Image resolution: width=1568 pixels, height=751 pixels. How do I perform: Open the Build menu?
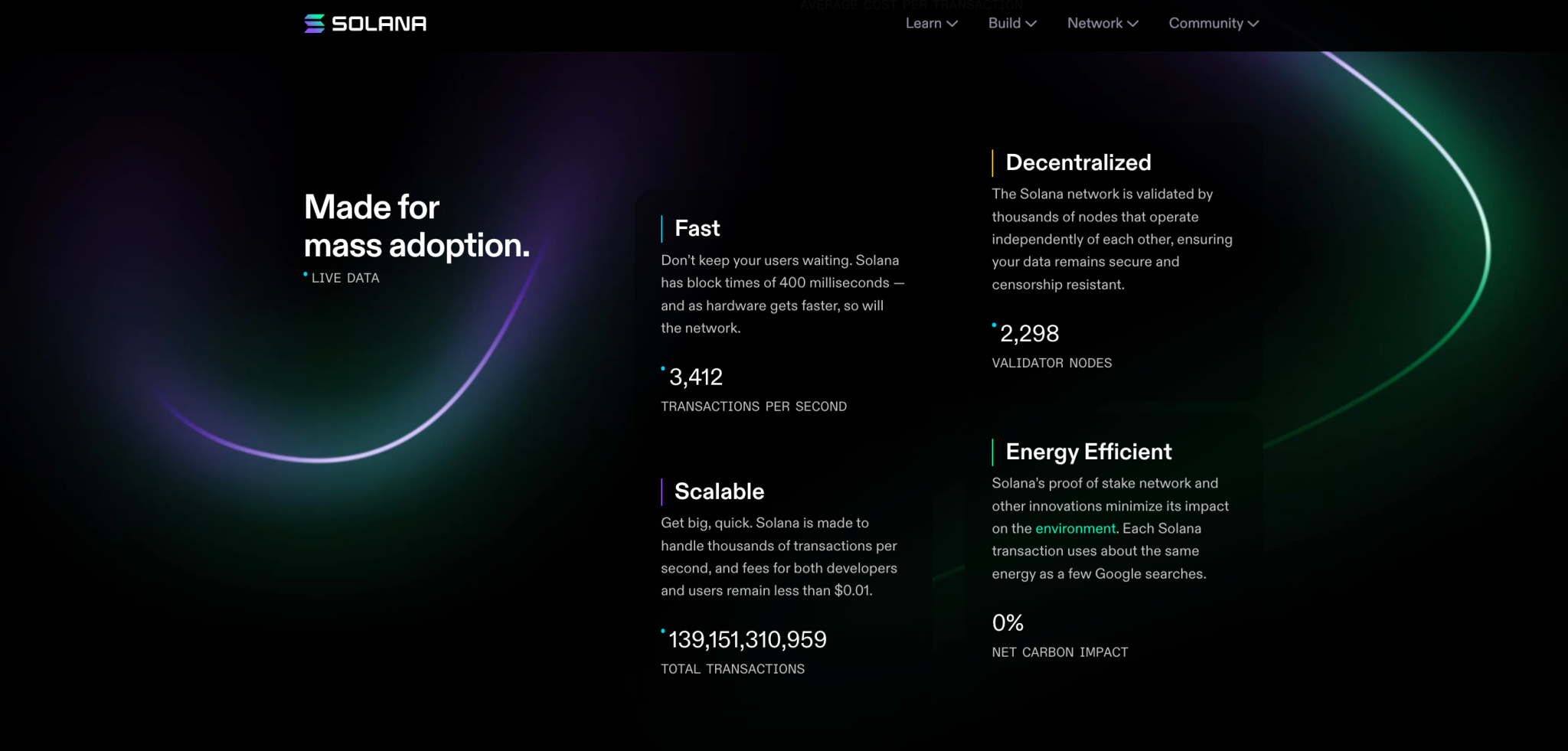pyautogui.click(x=1012, y=23)
